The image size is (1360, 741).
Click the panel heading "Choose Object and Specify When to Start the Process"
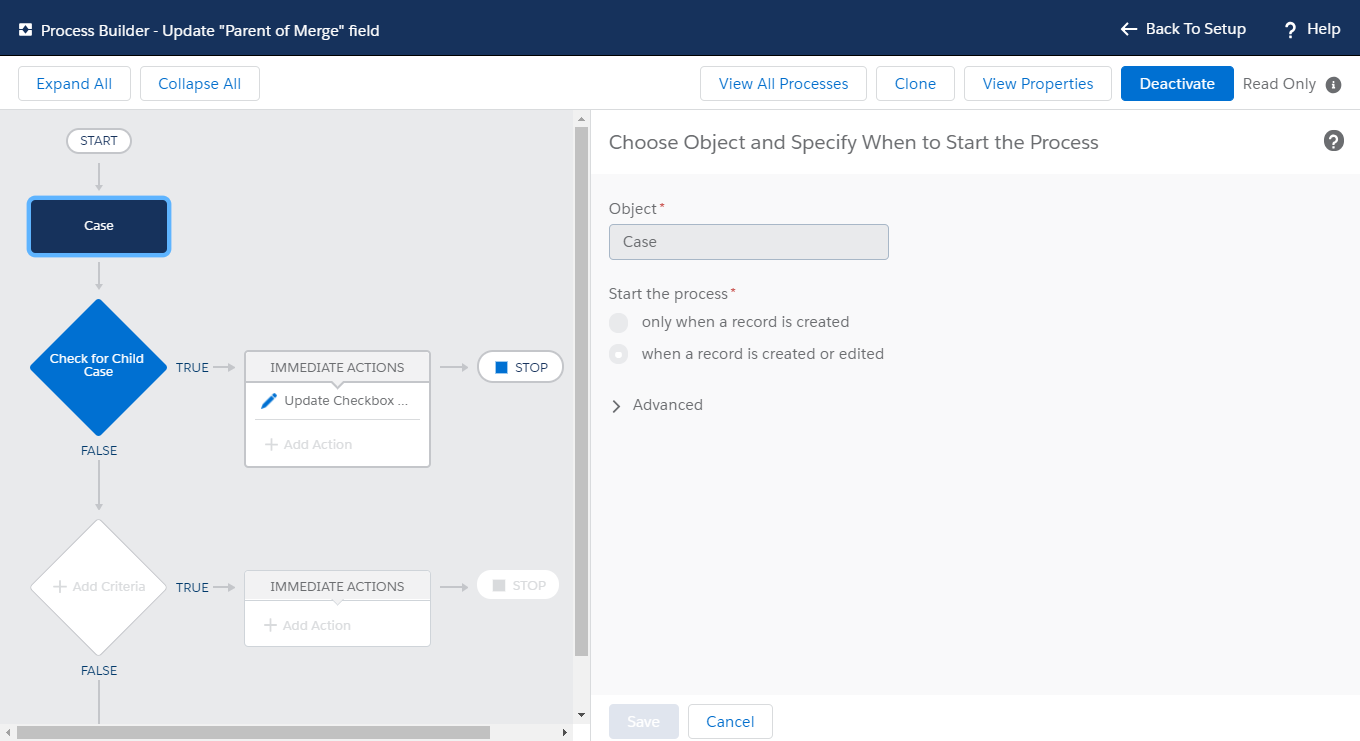point(854,142)
